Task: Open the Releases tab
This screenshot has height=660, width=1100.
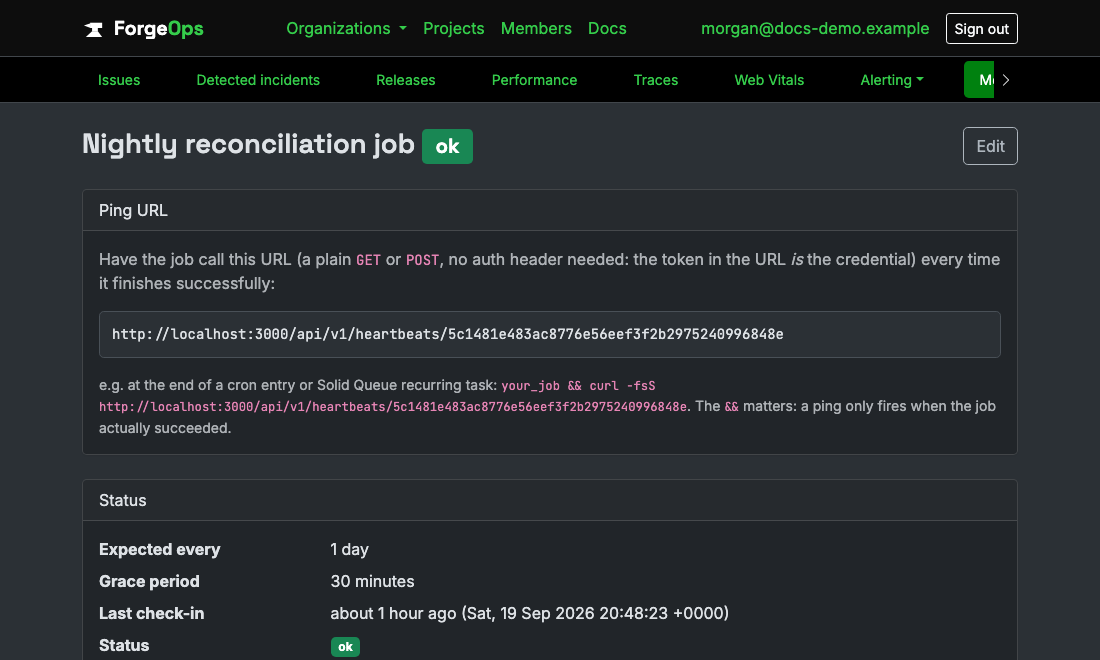Action: 405,80
